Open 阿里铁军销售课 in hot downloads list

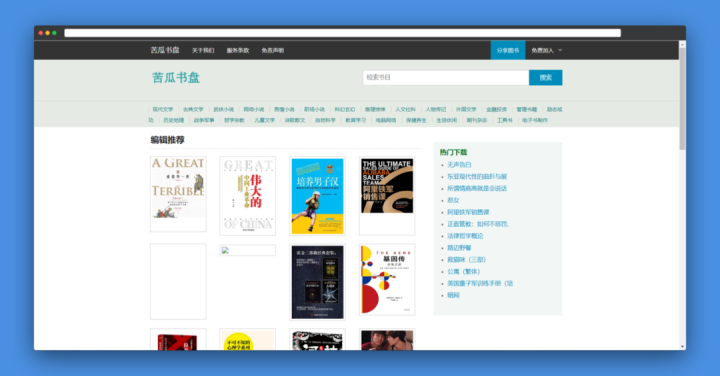[x=468, y=212]
